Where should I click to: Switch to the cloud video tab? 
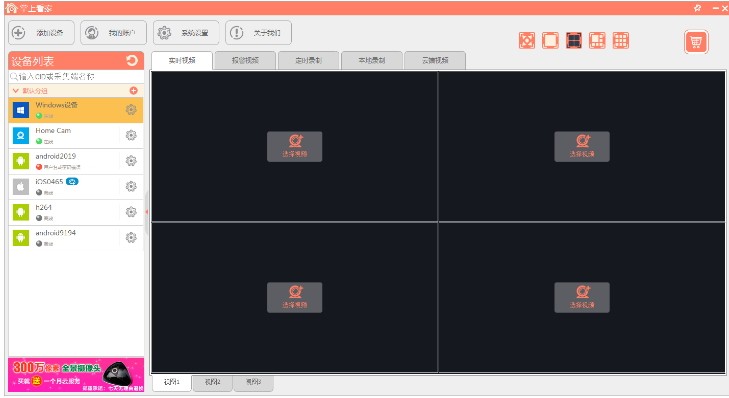coord(435,60)
